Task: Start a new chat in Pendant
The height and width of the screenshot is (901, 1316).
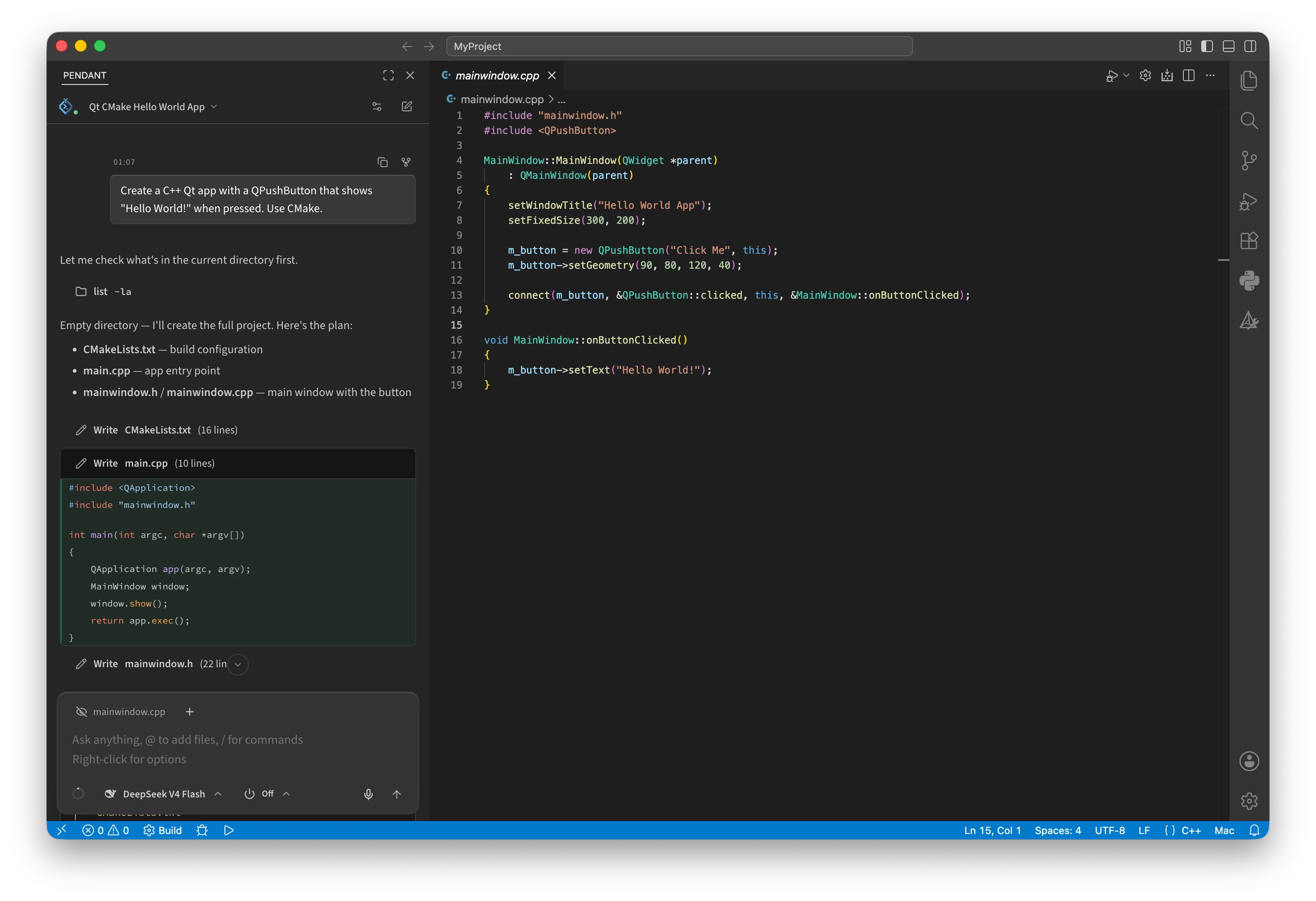Action: point(407,106)
